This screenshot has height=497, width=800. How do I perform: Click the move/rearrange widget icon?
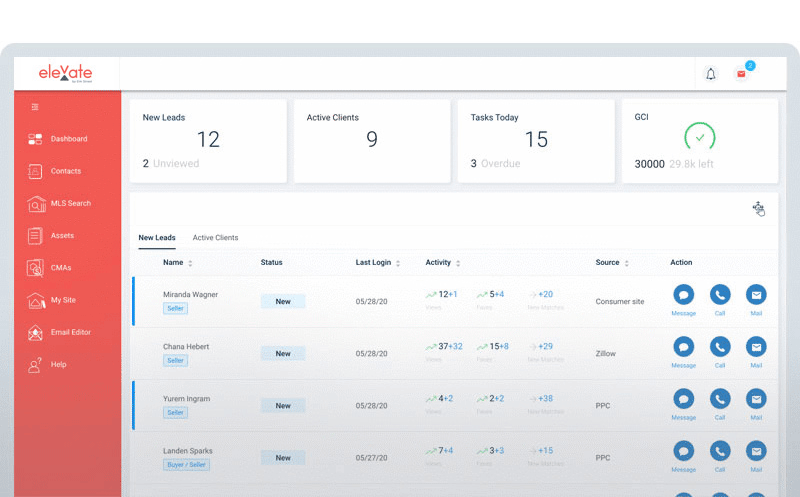tap(759, 208)
